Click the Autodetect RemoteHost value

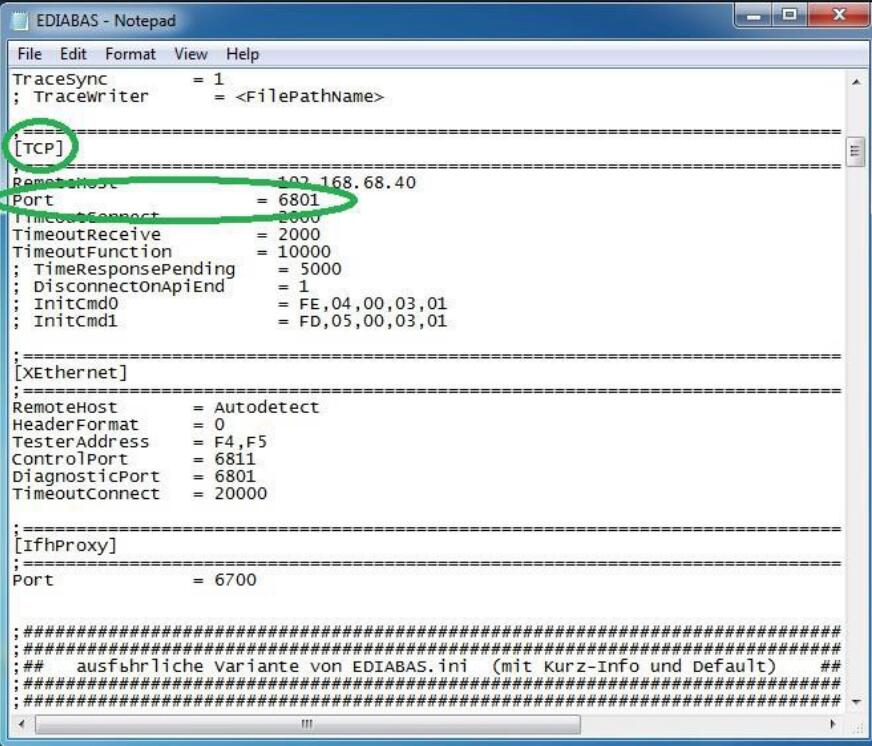[x=267, y=407]
